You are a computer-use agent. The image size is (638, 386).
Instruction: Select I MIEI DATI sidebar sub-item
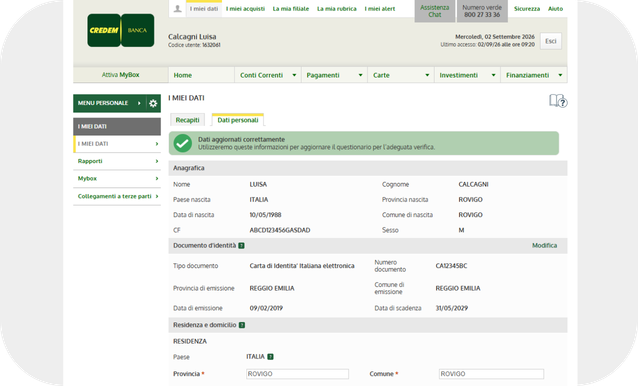click(x=117, y=144)
